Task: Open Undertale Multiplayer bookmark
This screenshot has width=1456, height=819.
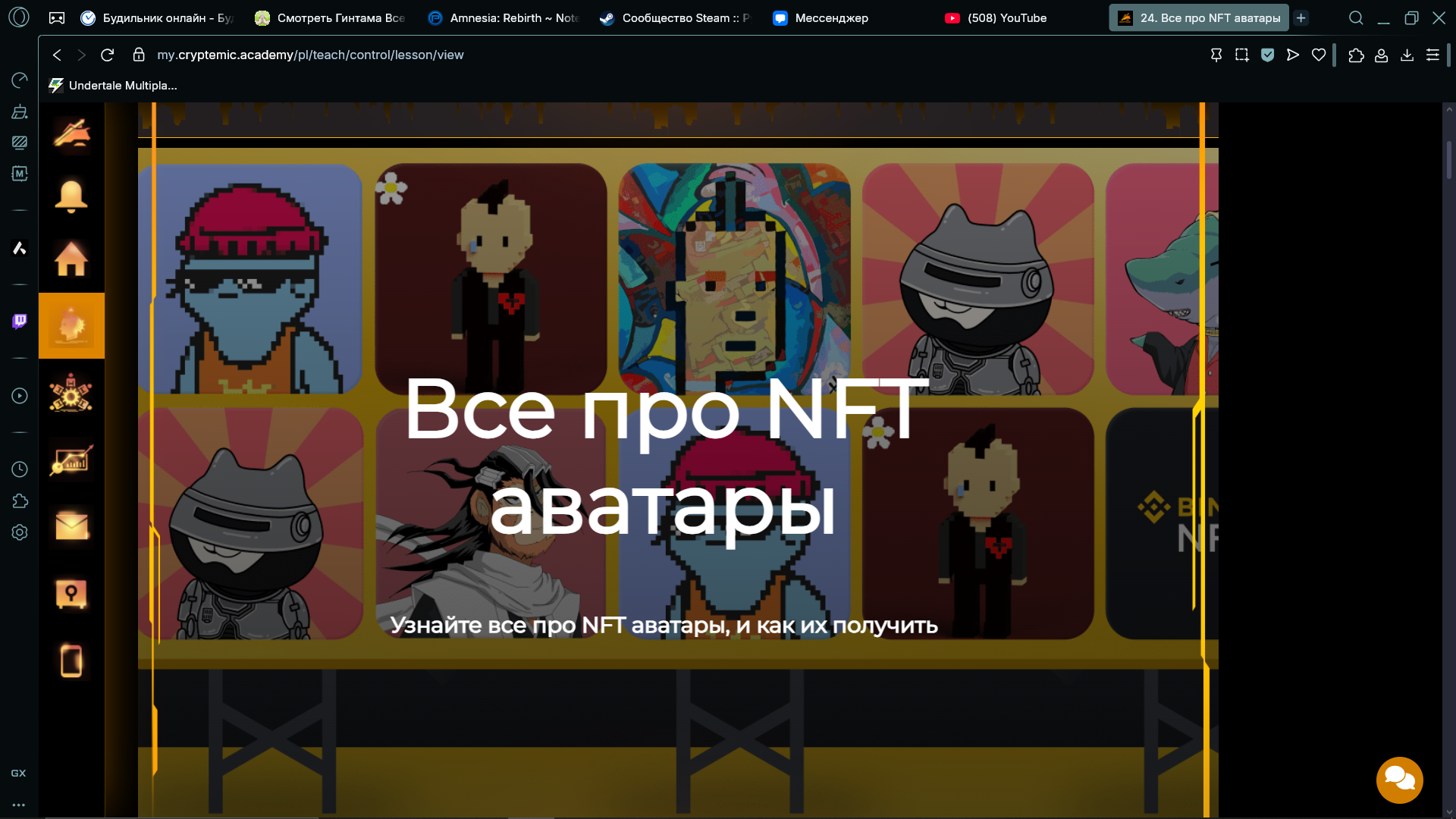Action: [113, 86]
